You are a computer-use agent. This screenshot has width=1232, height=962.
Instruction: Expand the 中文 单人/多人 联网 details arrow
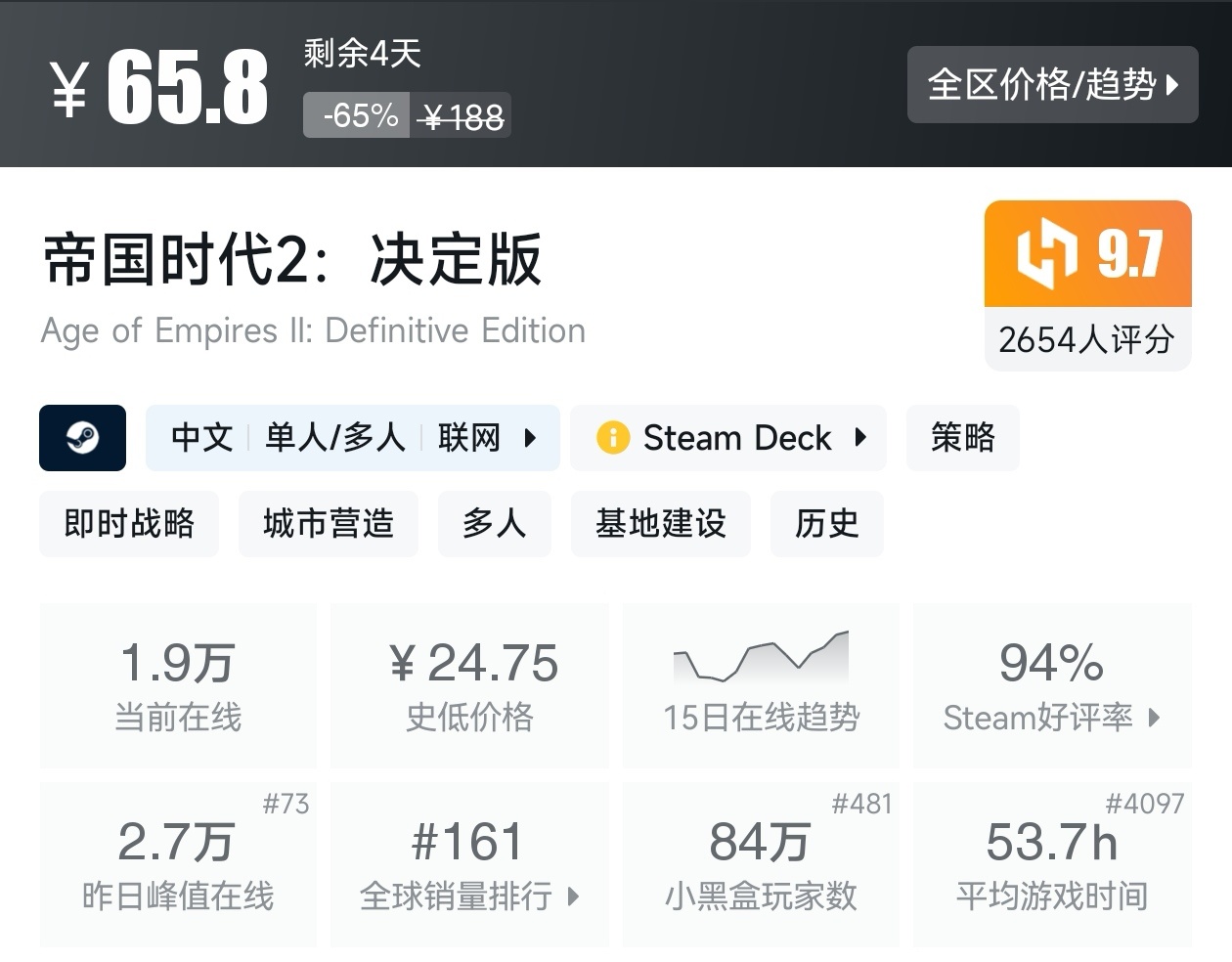point(530,437)
